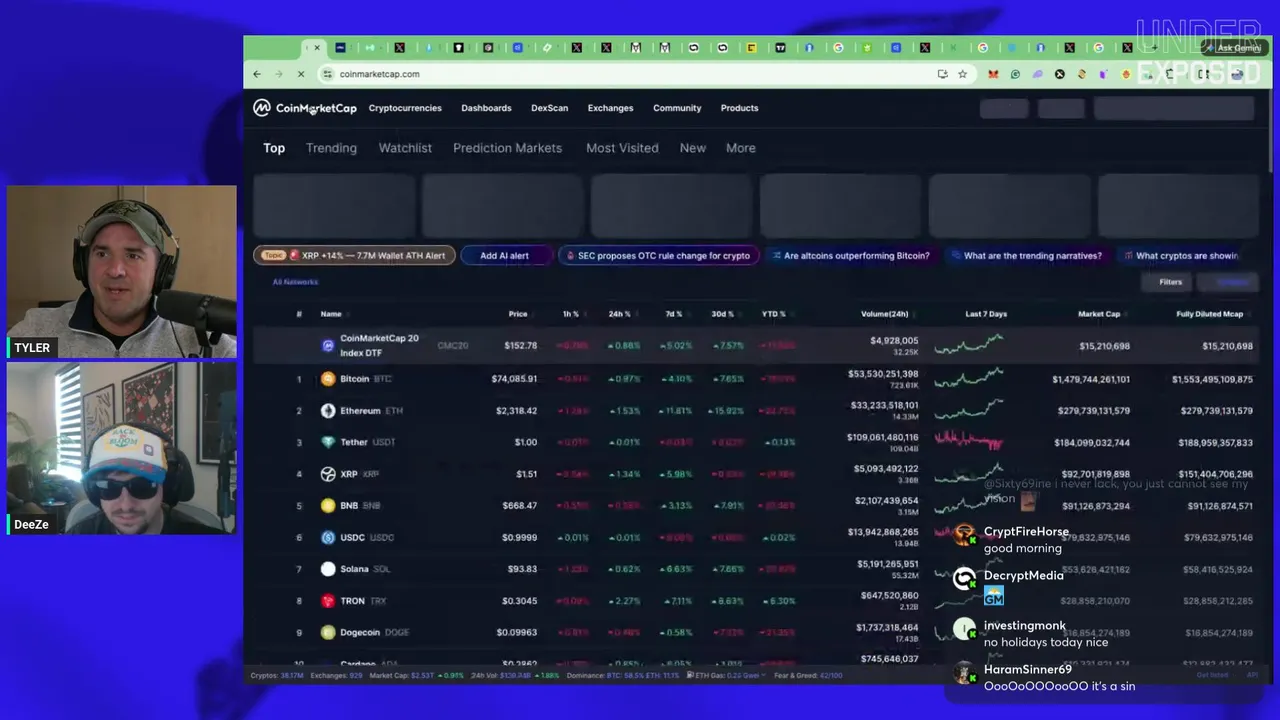Click the Dogecoin coin icon
This screenshot has width=1280, height=720.
point(328,632)
